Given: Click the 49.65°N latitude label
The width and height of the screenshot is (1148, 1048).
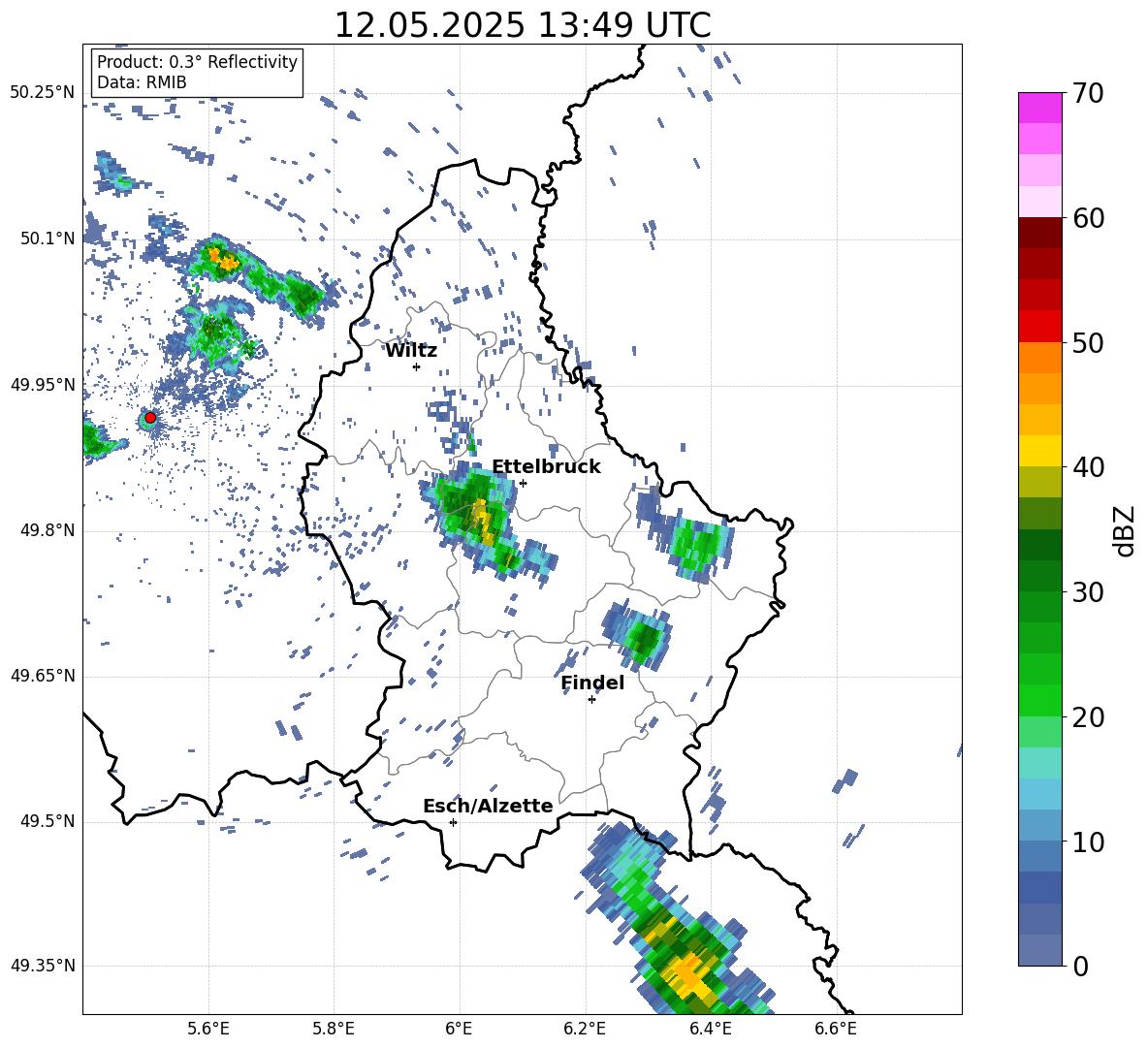Looking at the screenshot, I should point(43,675).
